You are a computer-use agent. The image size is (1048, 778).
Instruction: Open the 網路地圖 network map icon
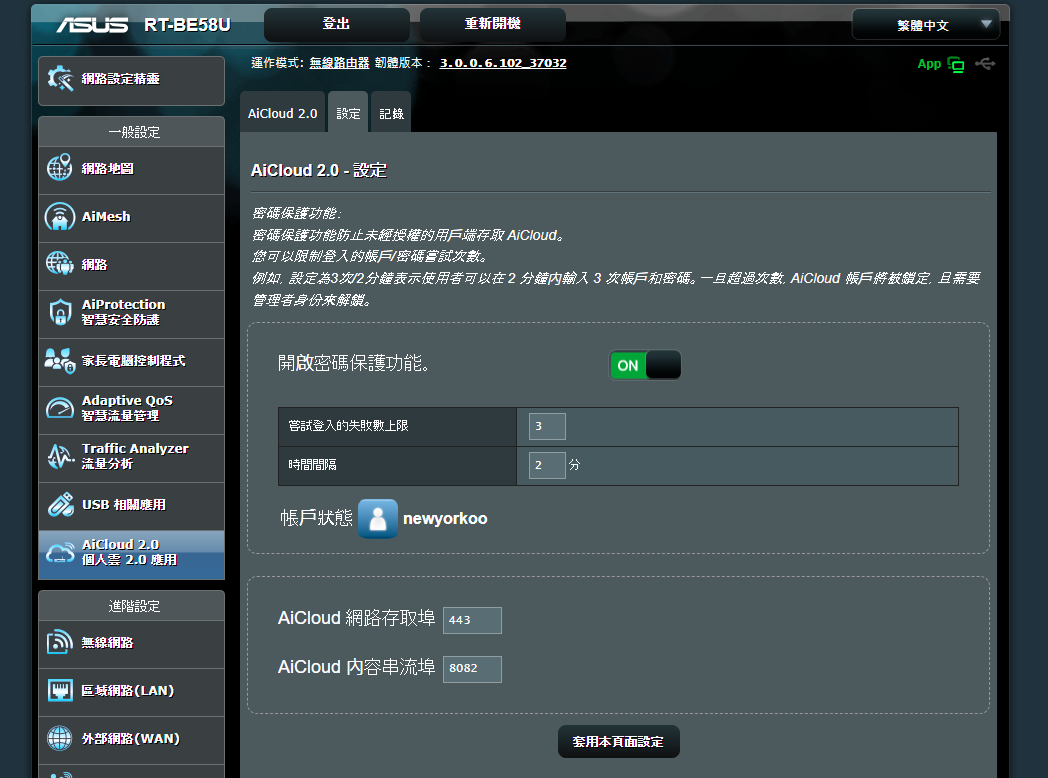pyautogui.click(x=59, y=168)
